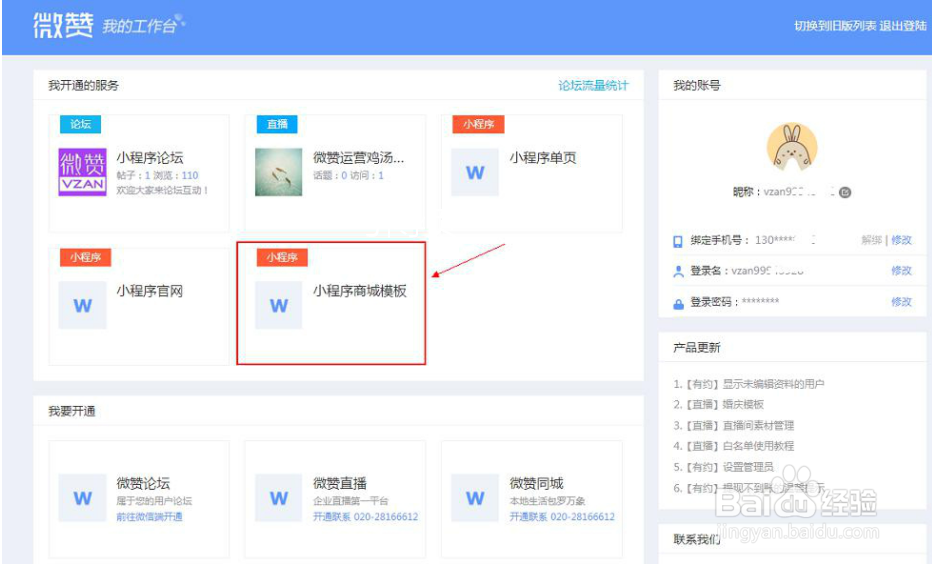Click 欢迎大家来论坛互动！ description

[162, 190]
